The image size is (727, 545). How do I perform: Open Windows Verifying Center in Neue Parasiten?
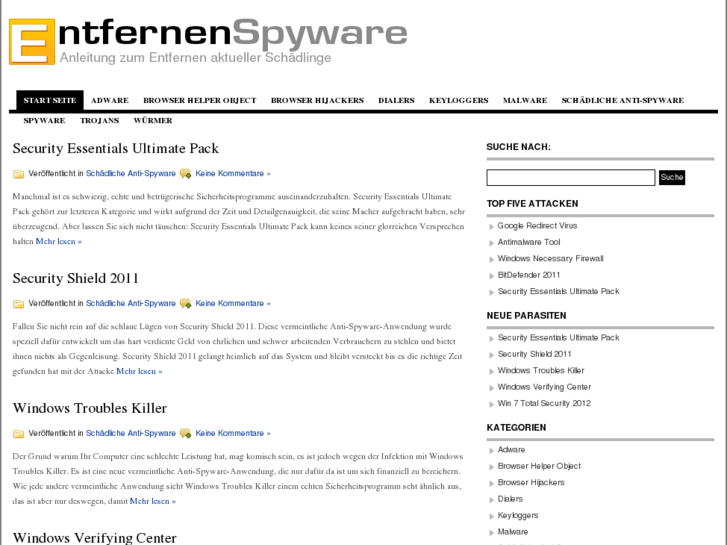(544, 387)
